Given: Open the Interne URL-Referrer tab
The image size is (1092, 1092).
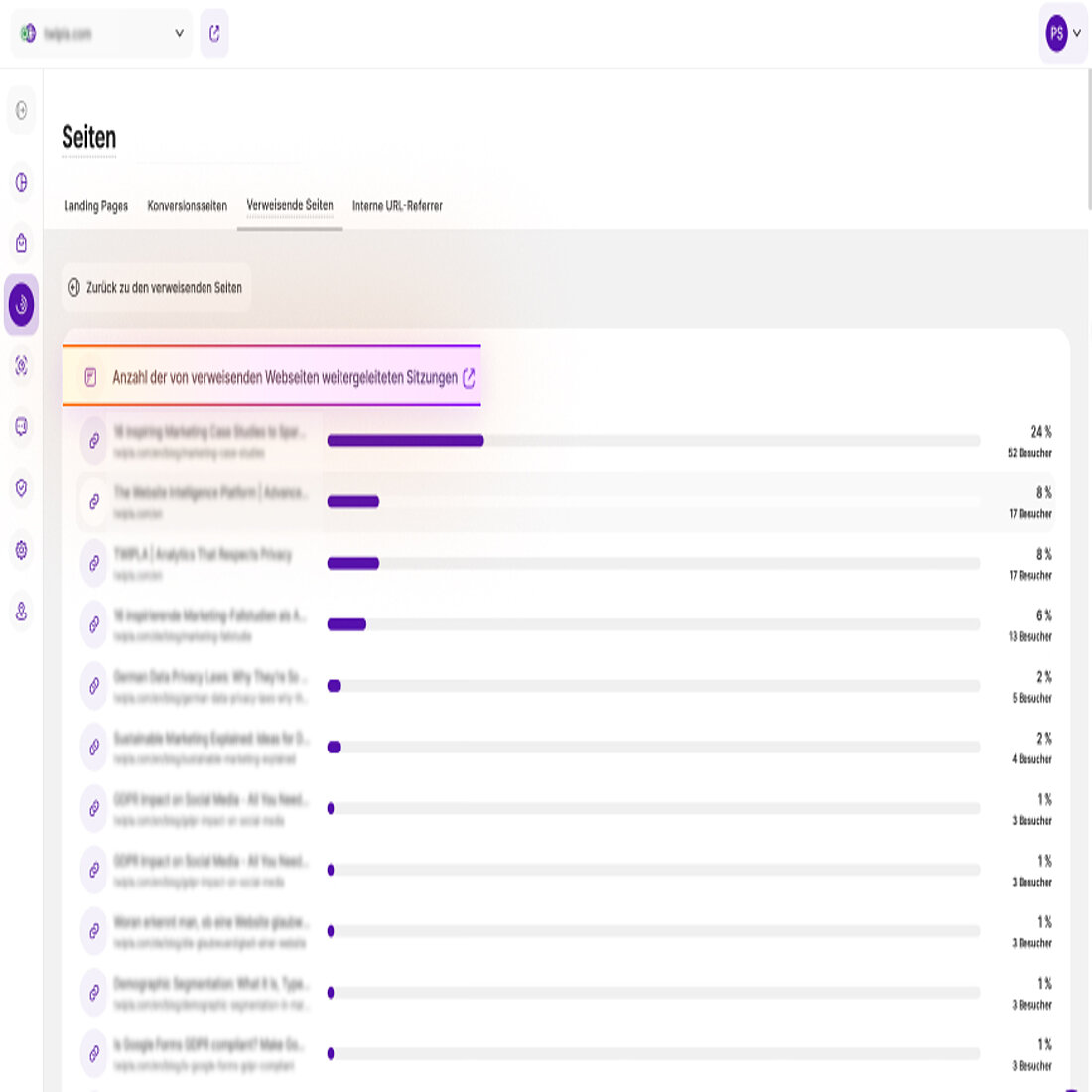Looking at the screenshot, I should coord(396,205).
